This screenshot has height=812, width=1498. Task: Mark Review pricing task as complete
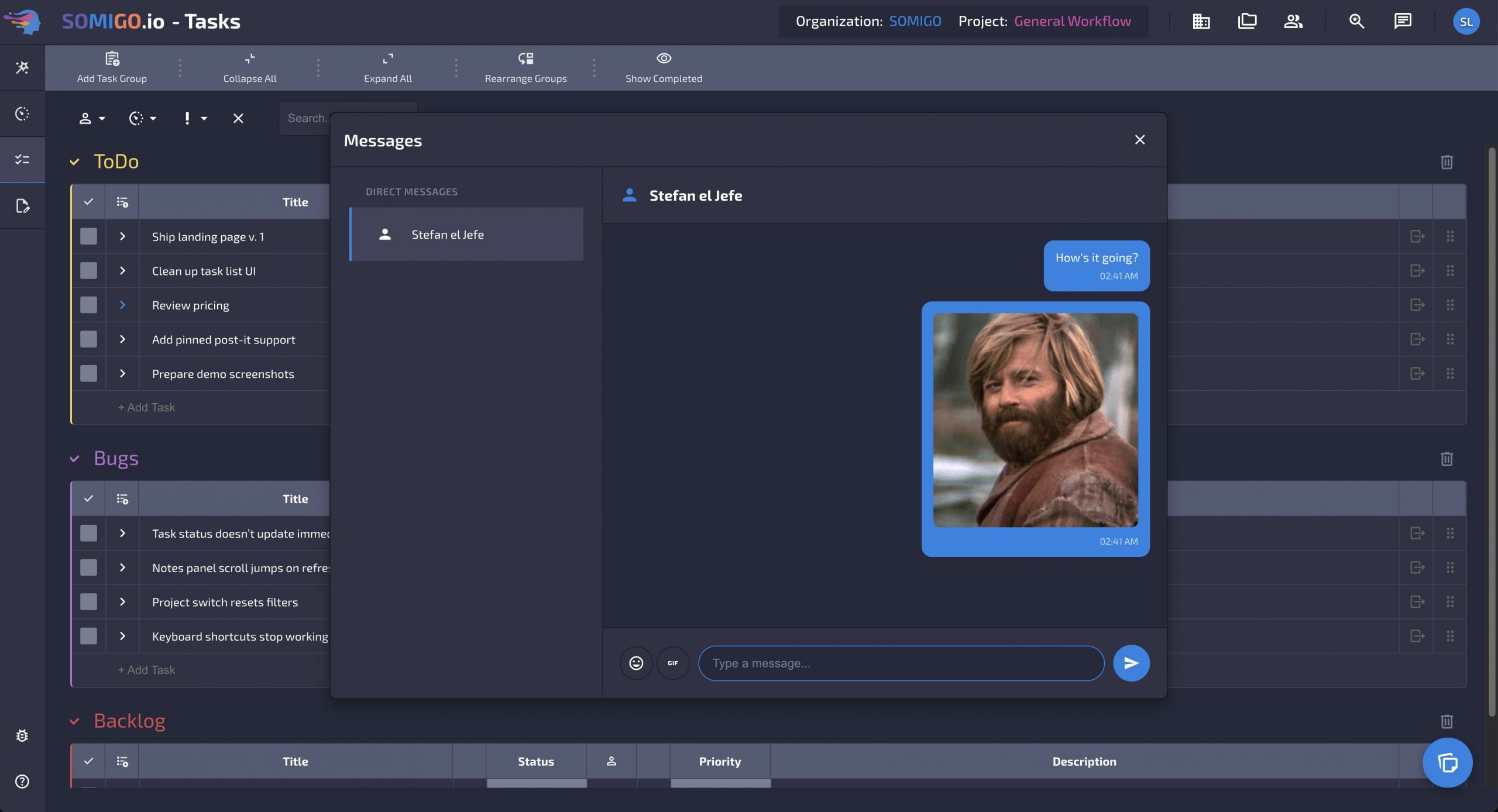pyautogui.click(x=88, y=305)
